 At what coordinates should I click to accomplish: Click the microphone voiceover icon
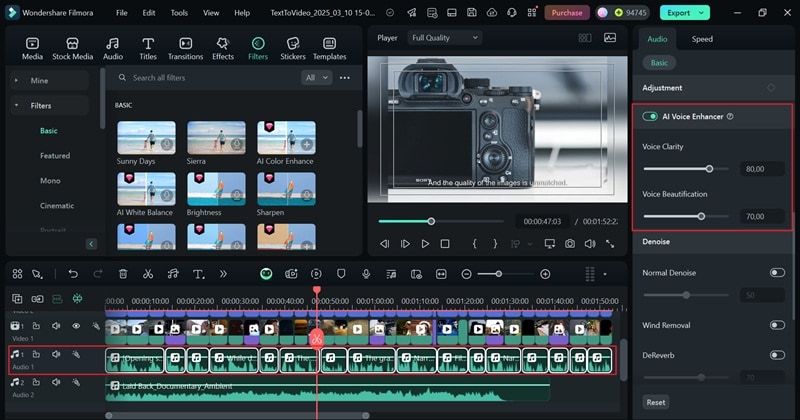[366, 274]
